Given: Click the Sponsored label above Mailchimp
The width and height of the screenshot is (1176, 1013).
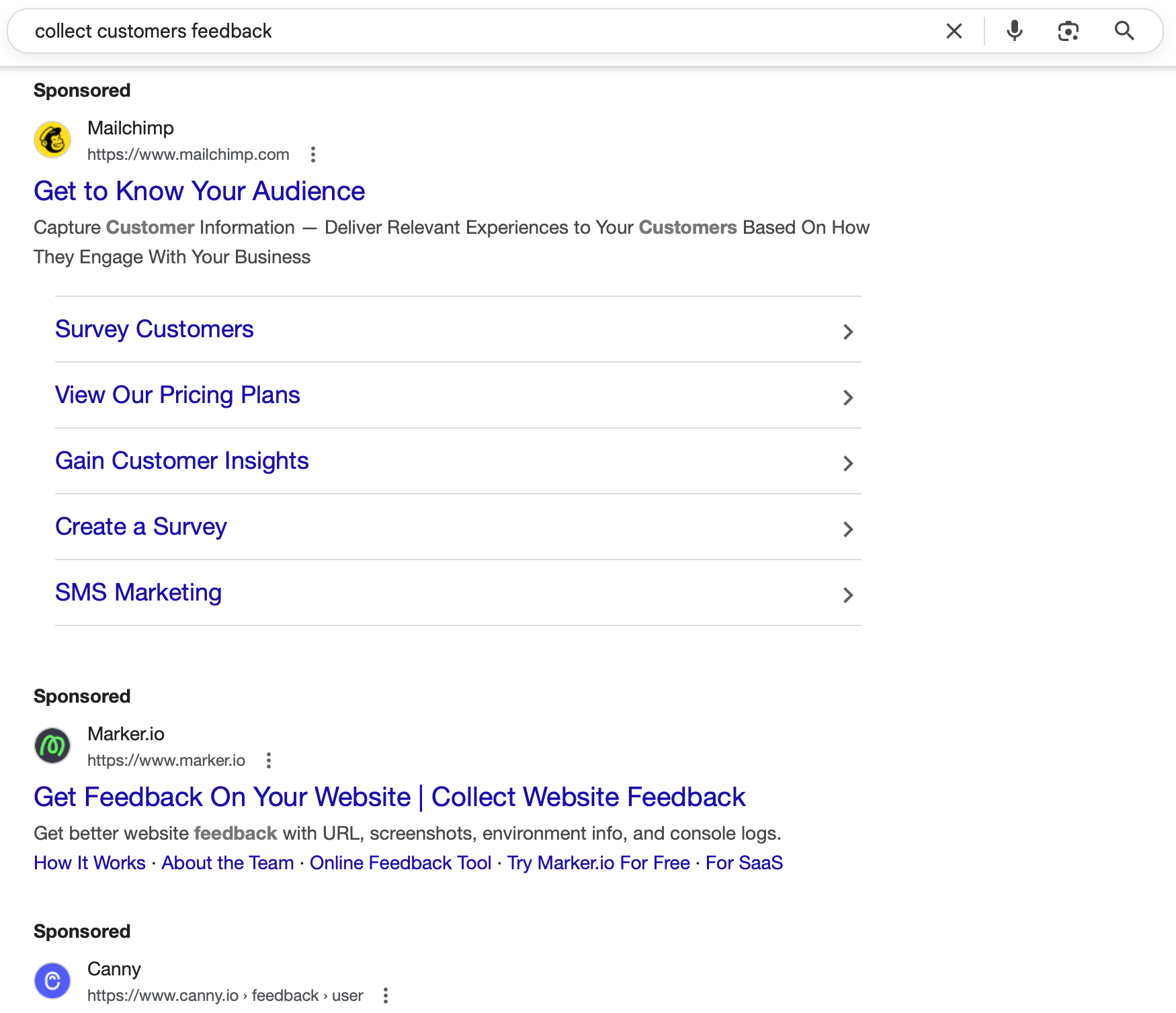Looking at the screenshot, I should click(x=82, y=91).
